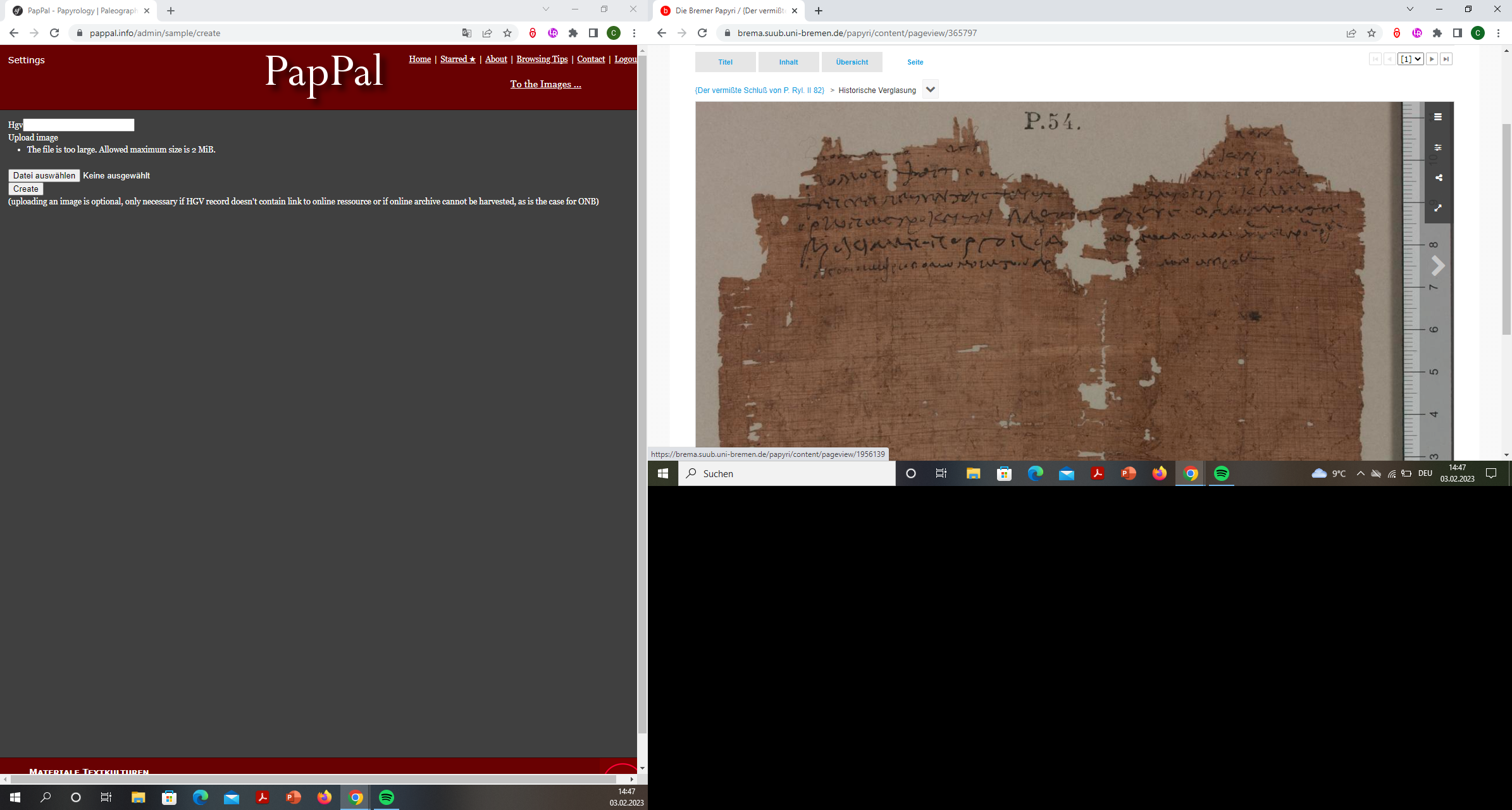
Task: Open extensions puzzle icon in PapPal window
Action: (573, 33)
